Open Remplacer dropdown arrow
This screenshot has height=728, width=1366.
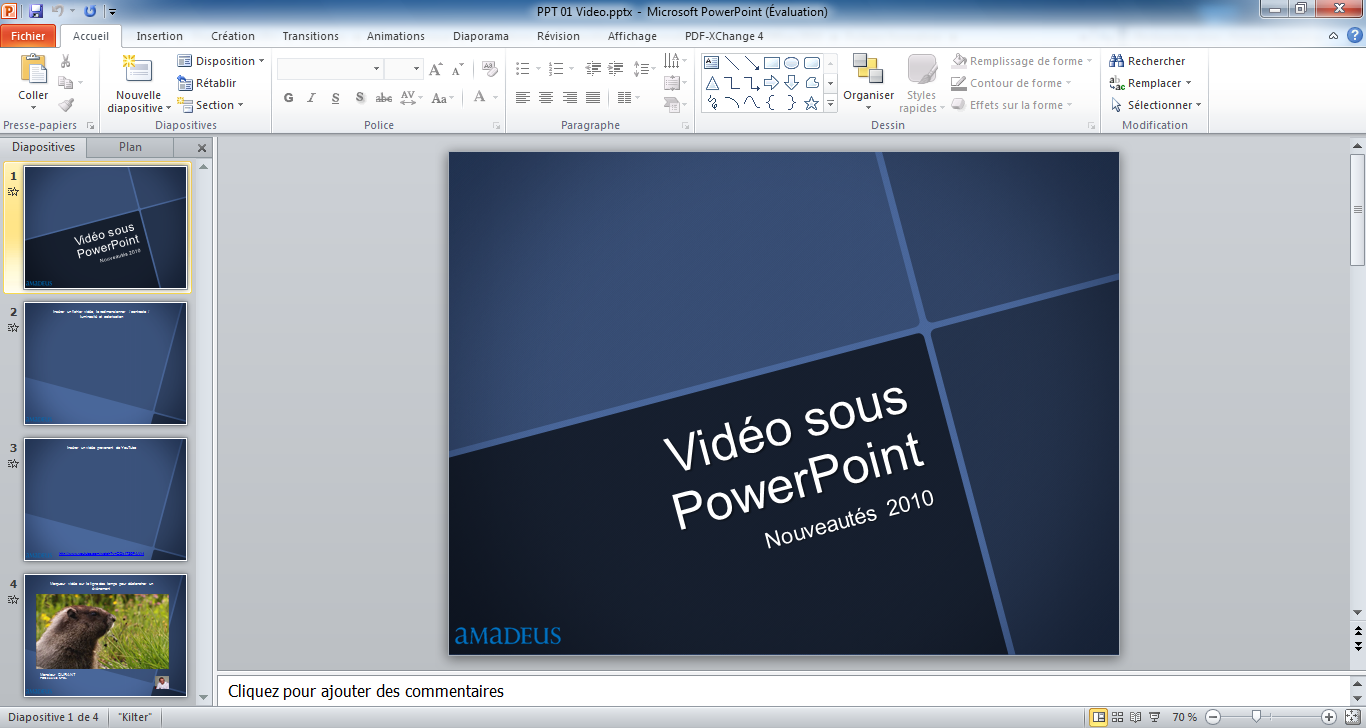point(1189,83)
